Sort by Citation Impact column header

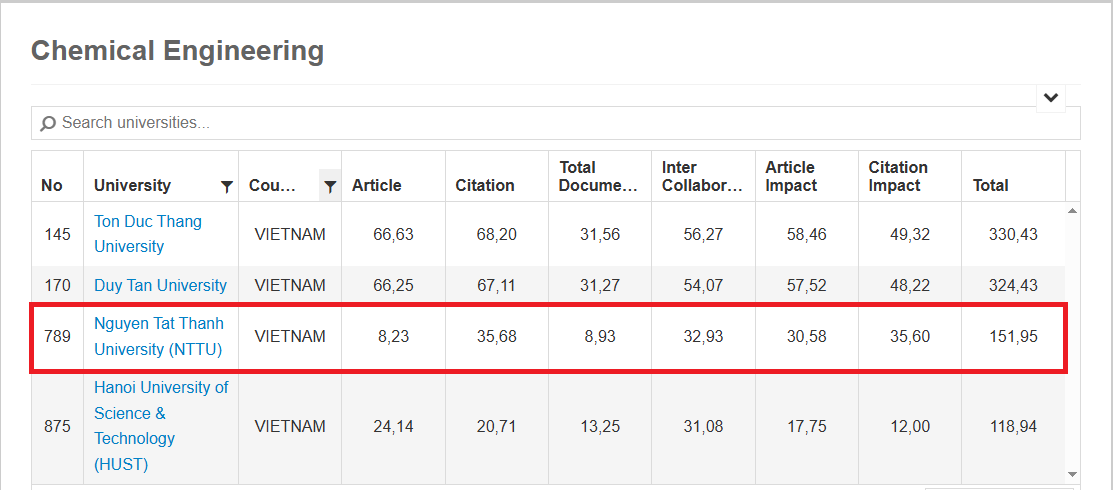click(x=898, y=177)
